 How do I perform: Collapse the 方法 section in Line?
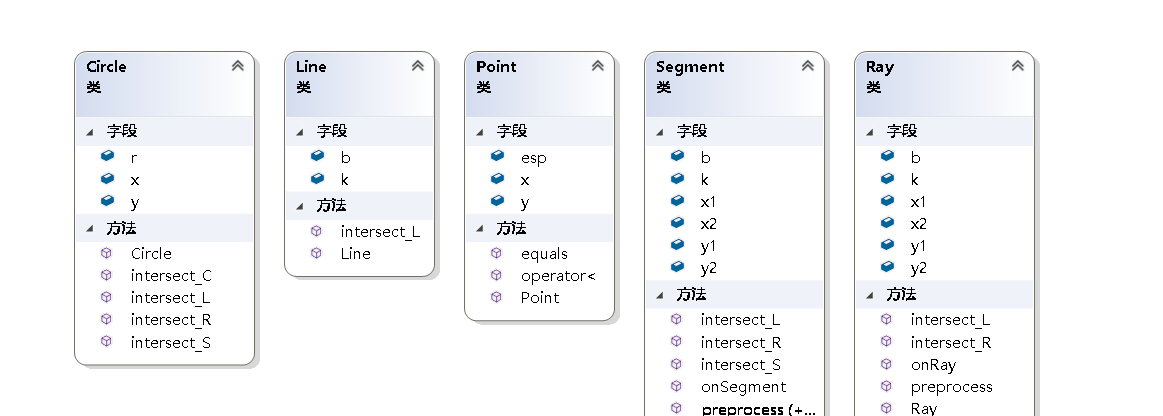pyautogui.click(x=300, y=205)
